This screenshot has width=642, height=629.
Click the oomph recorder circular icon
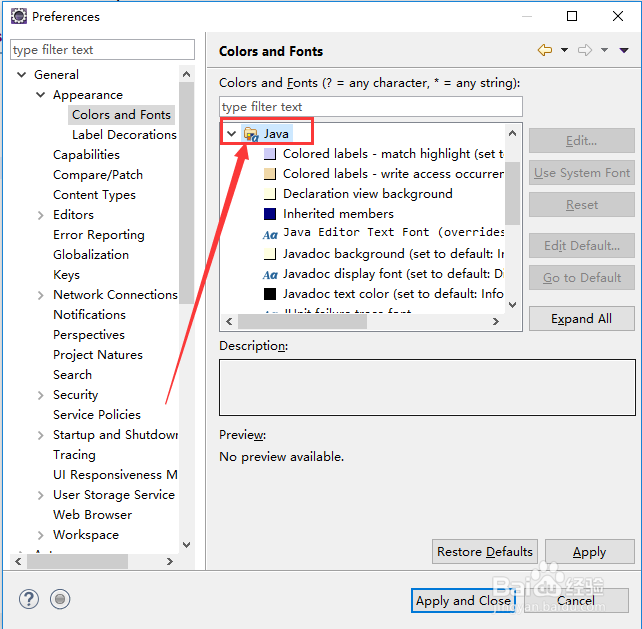pyautogui.click(x=60, y=600)
